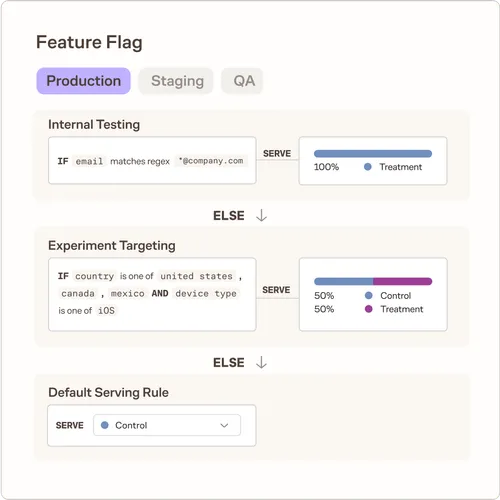Click the SERVE label in Internal Testing

pyautogui.click(x=277, y=153)
